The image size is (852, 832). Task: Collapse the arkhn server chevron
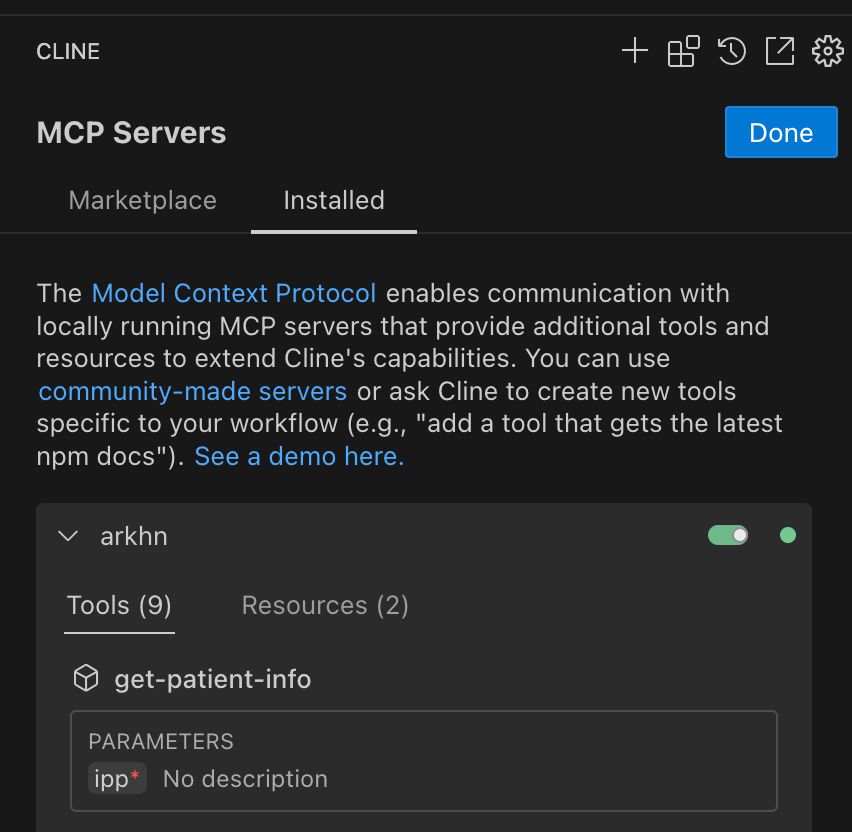click(68, 536)
